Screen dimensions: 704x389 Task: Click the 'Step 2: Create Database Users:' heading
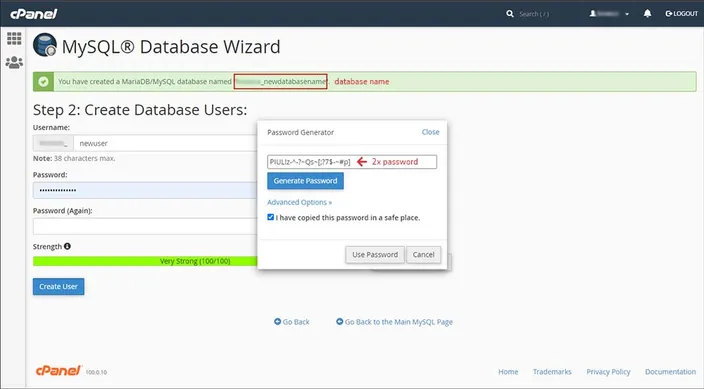click(x=140, y=110)
